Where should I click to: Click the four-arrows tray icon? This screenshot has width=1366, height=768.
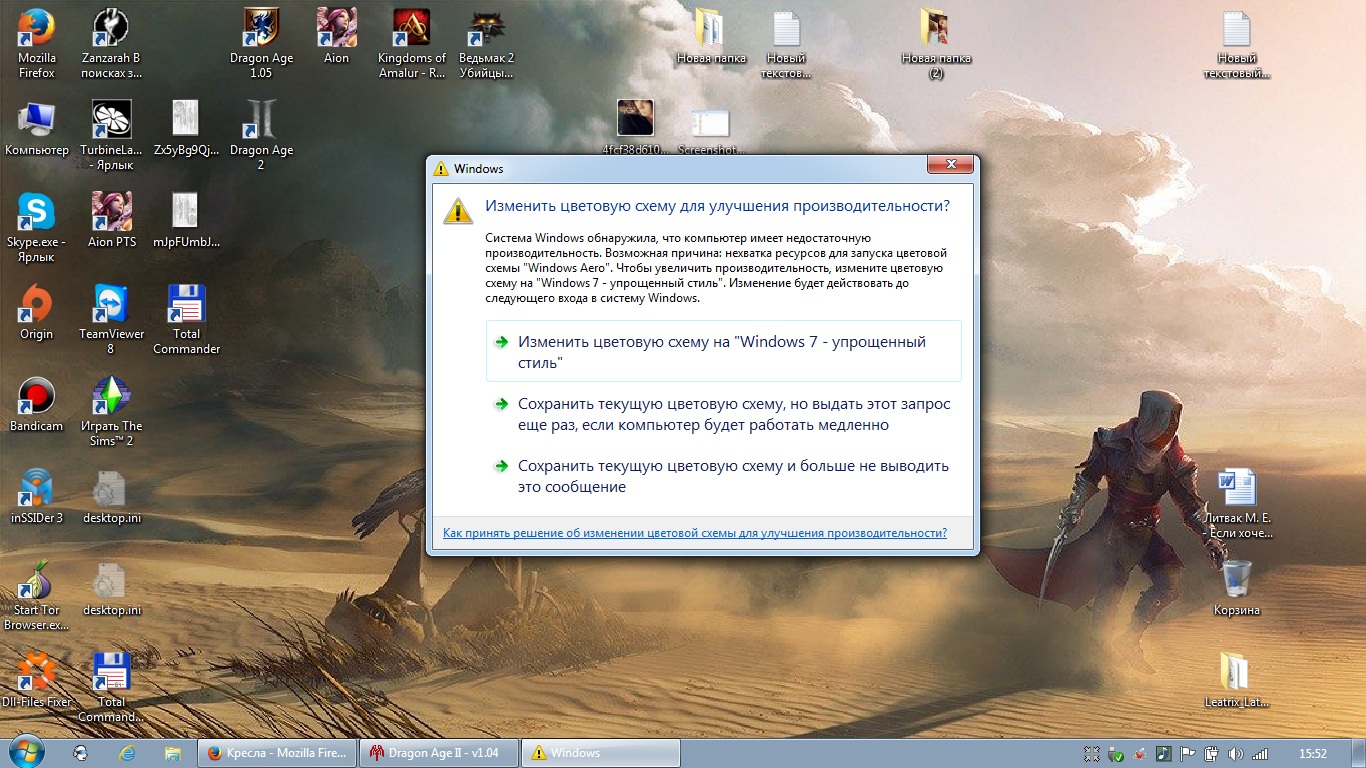pyautogui.click(x=1092, y=754)
